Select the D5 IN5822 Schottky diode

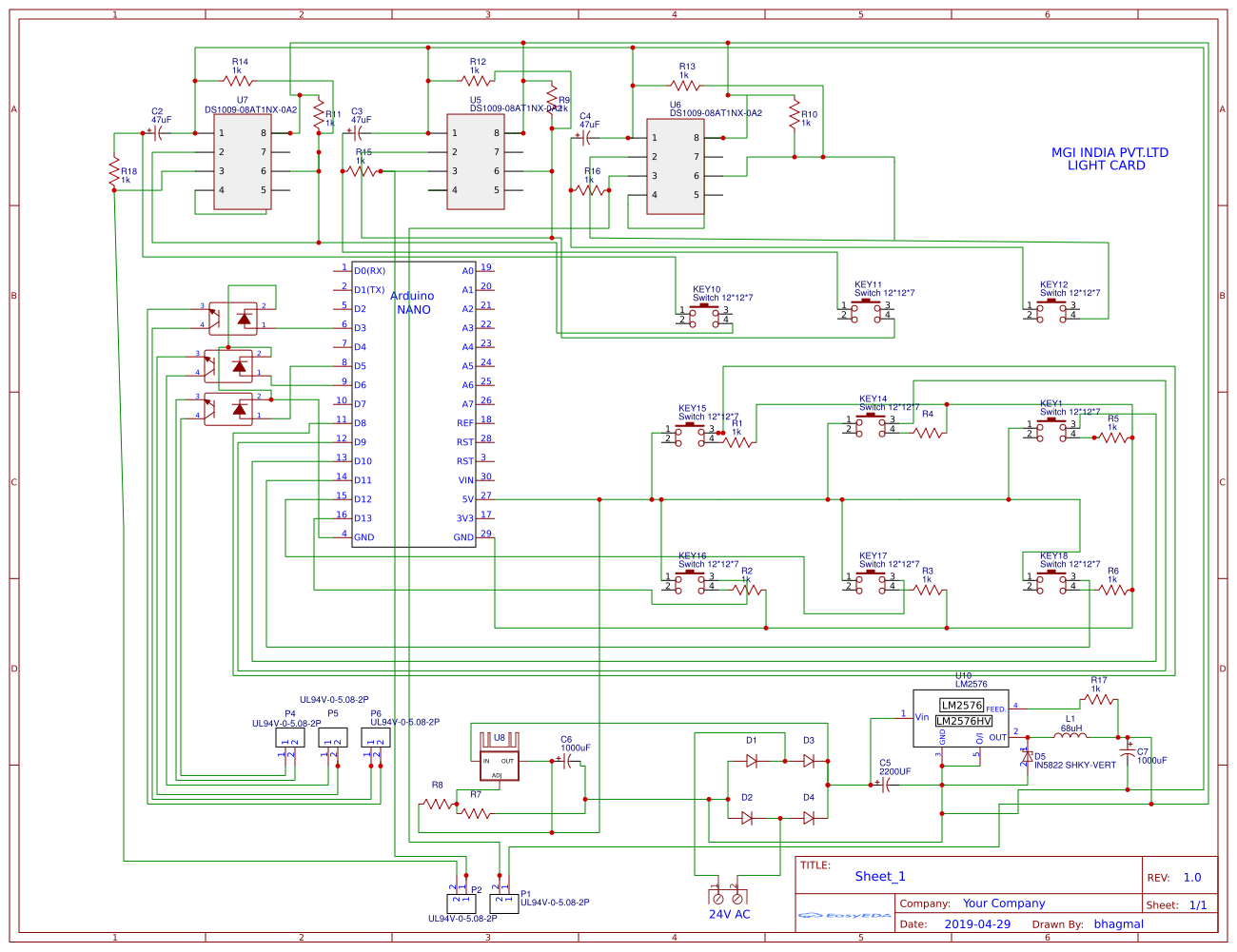tap(1027, 757)
